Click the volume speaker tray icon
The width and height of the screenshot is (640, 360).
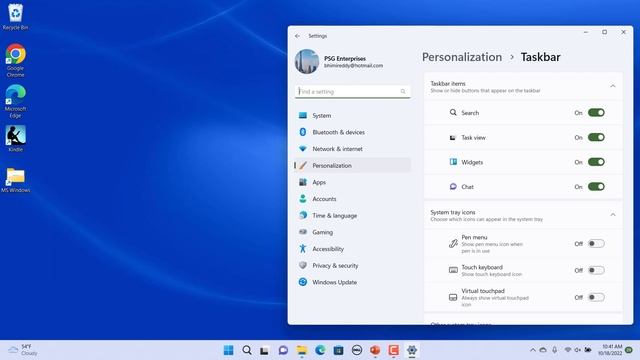click(578, 350)
